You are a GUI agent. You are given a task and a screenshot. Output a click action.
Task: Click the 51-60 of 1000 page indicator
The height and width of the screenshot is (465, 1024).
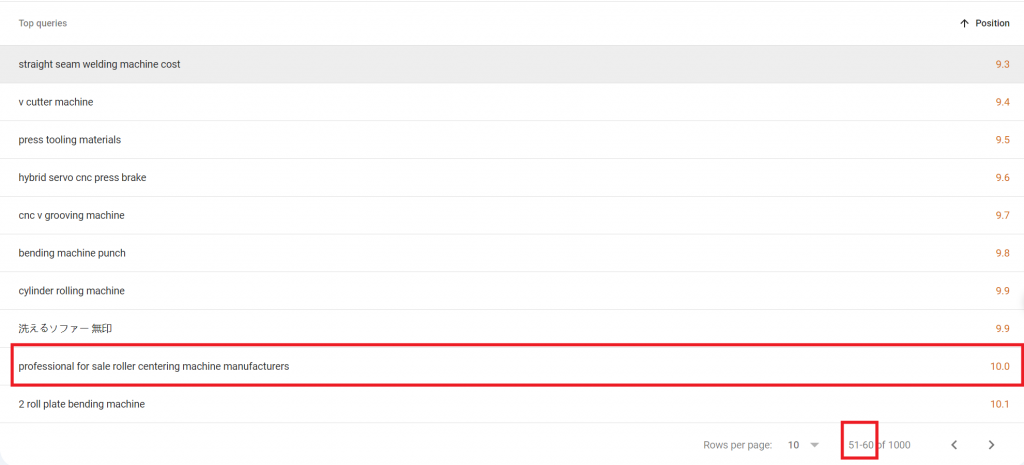click(879, 445)
